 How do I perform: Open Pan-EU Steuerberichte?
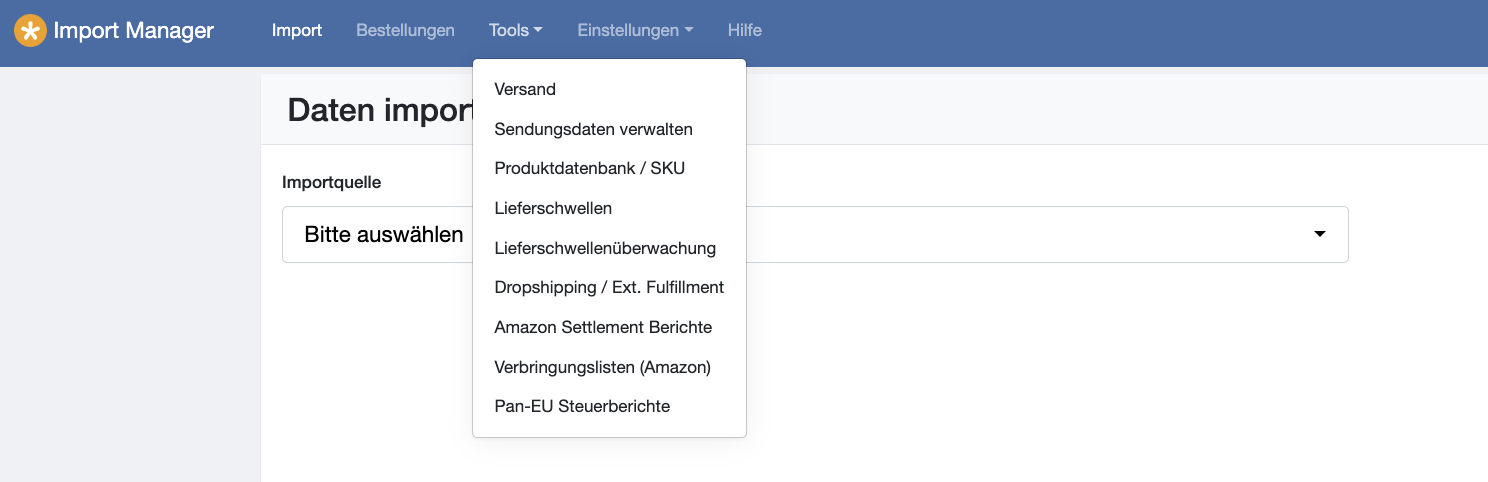[610, 406]
